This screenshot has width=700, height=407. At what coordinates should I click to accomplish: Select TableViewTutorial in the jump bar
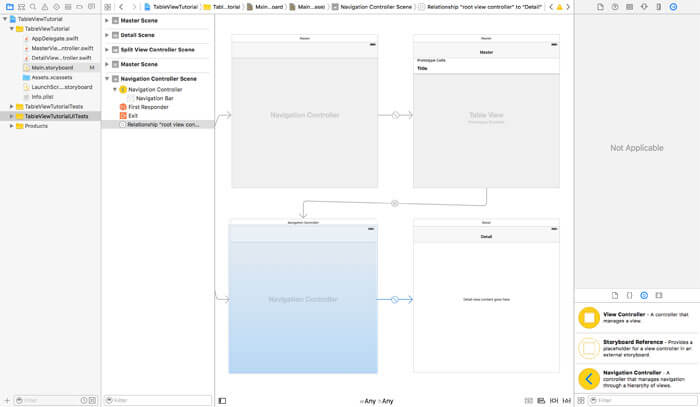[171, 7]
